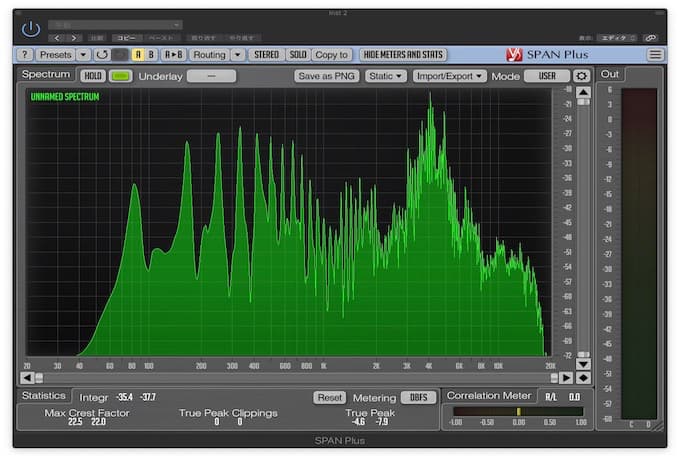This screenshot has width=680, height=460.
Task: Open the hamburger main menu icon
Action: click(x=655, y=55)
